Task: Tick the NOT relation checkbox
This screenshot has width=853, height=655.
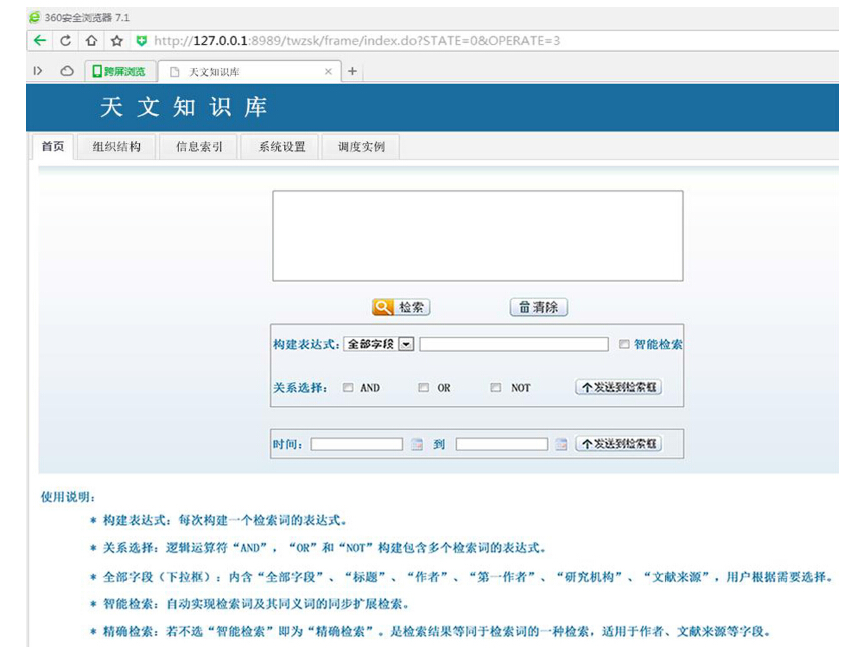Action: point(496,388)
